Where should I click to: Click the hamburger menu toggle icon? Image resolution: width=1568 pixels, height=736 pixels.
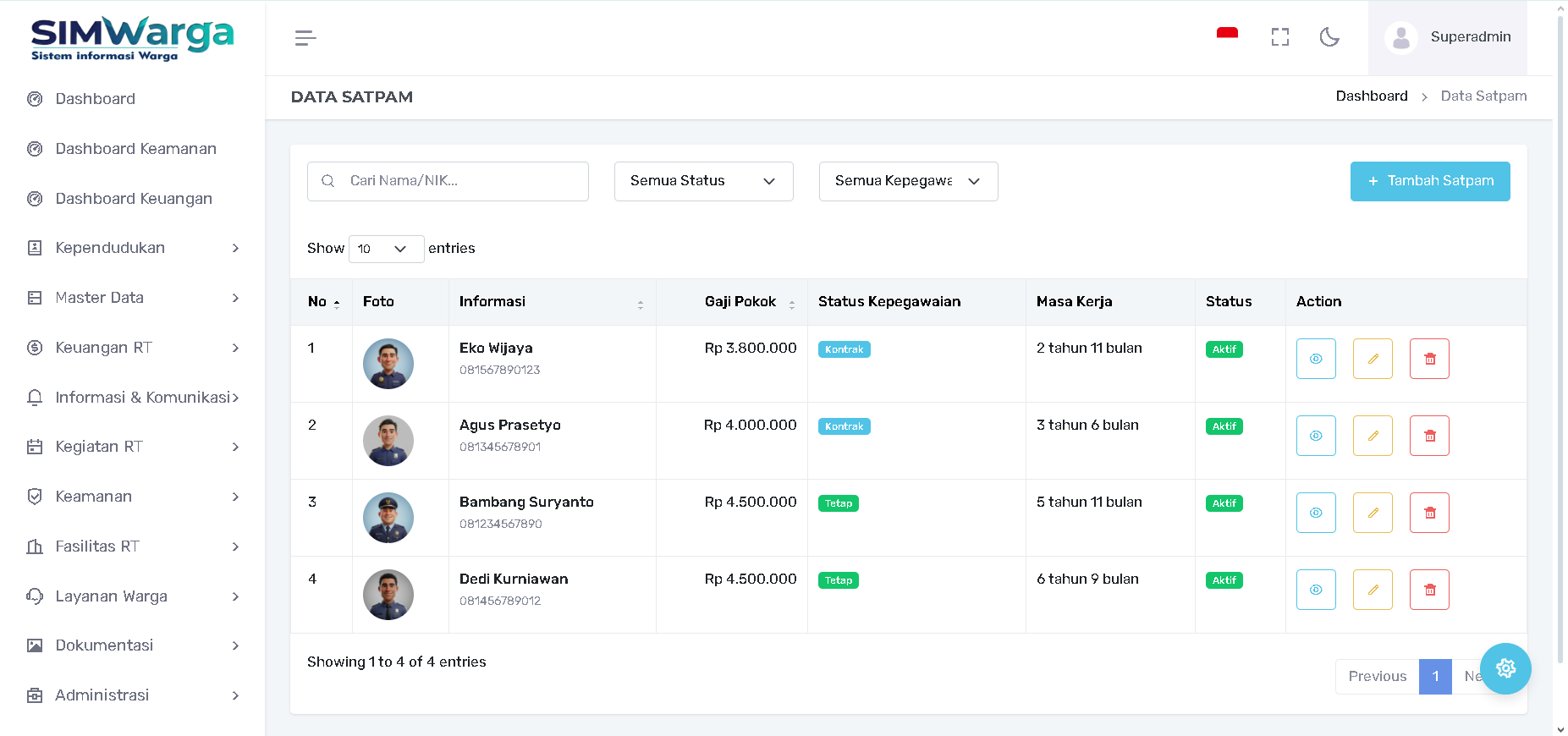click(305, 38)
